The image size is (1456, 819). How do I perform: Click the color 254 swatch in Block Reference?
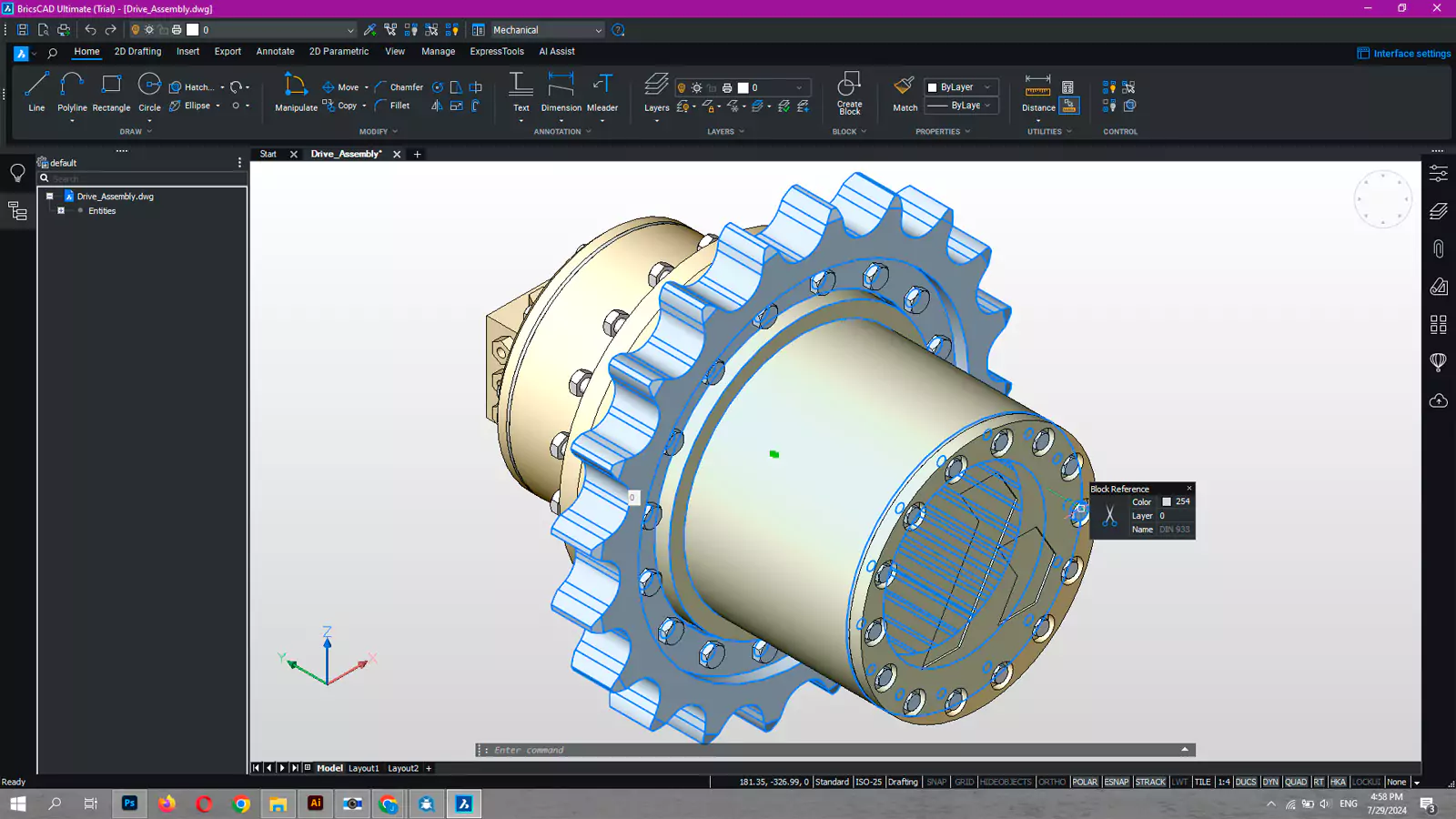tap(1167, 501)
